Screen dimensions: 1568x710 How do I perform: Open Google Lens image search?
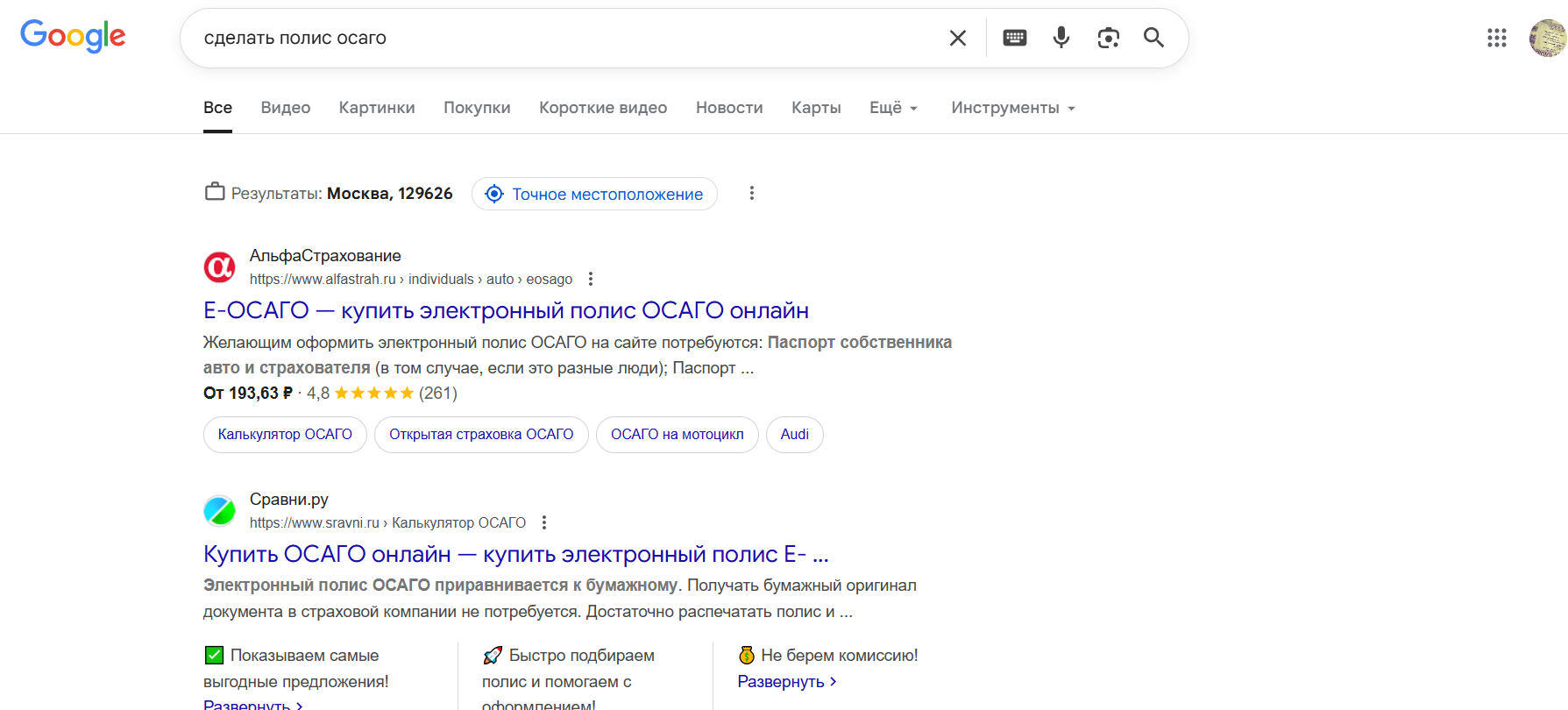[1108, 38]
